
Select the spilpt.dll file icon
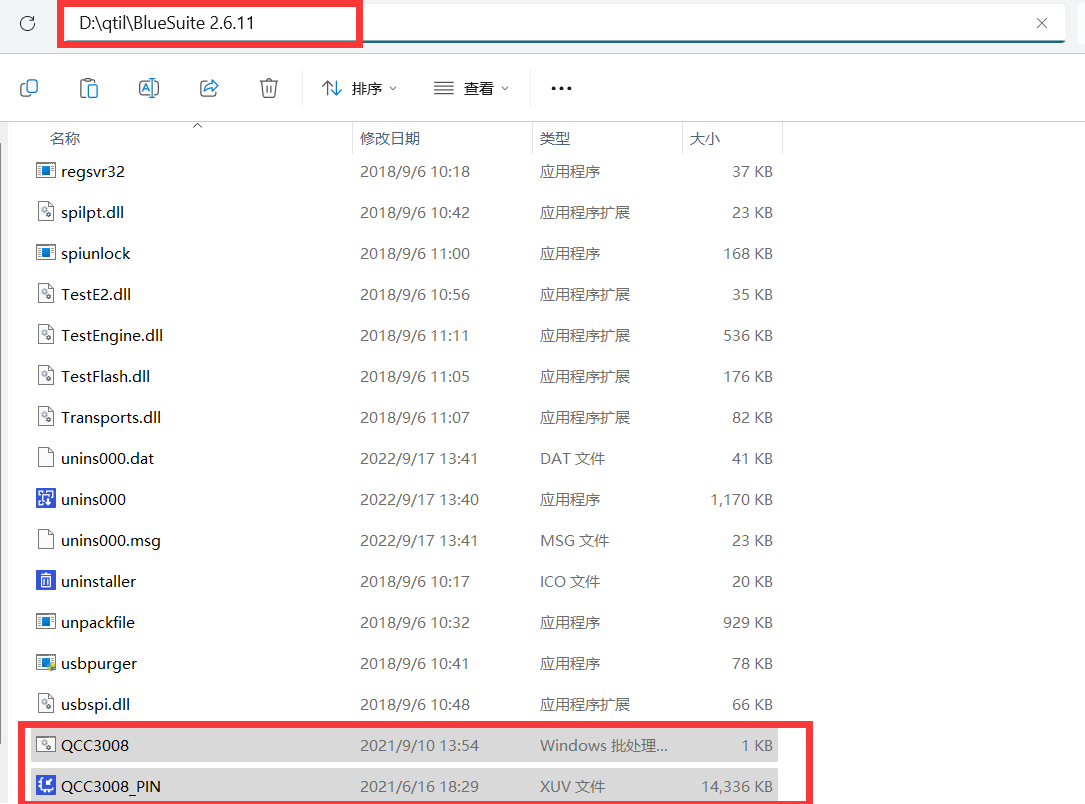coord(46,211)
